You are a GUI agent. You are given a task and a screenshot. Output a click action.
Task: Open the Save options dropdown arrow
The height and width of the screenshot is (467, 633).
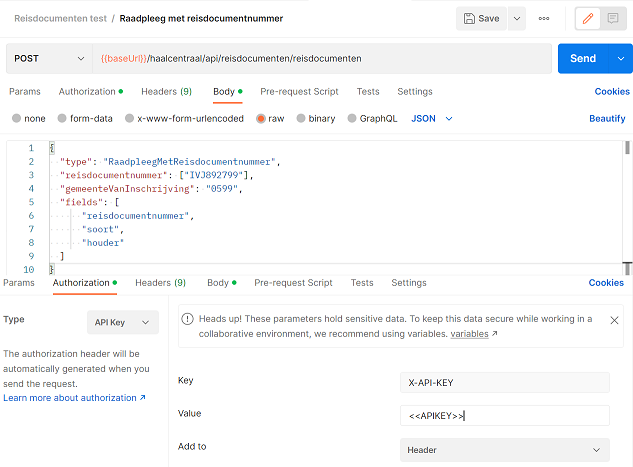pos(517,19)
